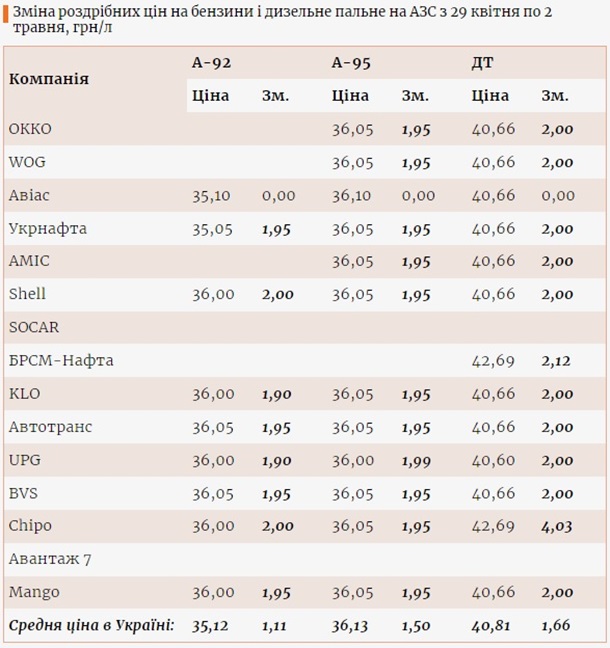Select the KLO company name

(24, 394)
